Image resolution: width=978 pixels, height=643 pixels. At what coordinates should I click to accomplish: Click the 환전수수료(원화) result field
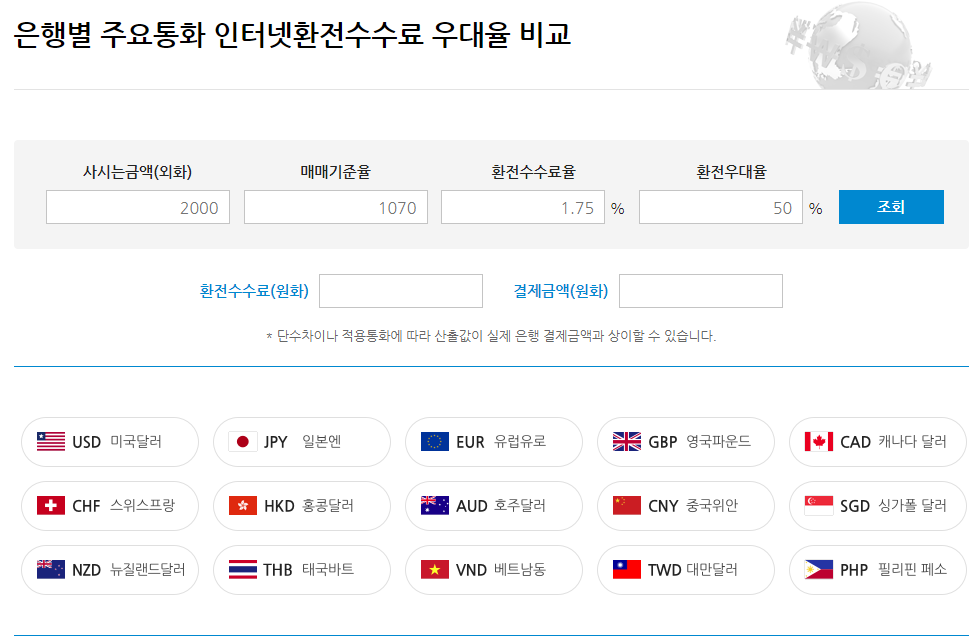[401, 290]
